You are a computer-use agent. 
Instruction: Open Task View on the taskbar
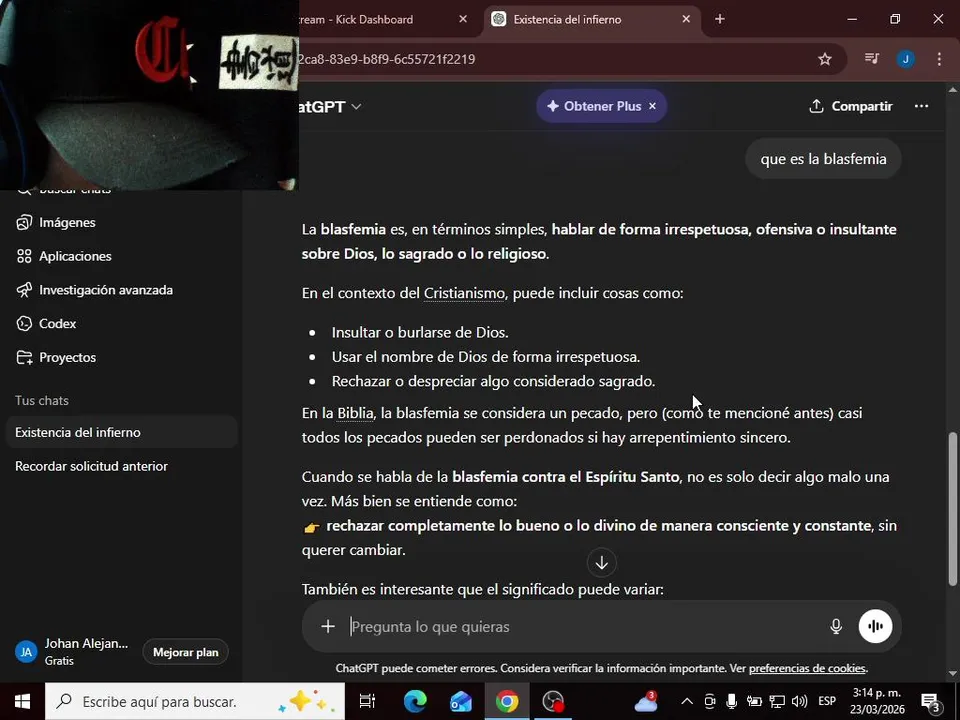[x=367, y=702]
